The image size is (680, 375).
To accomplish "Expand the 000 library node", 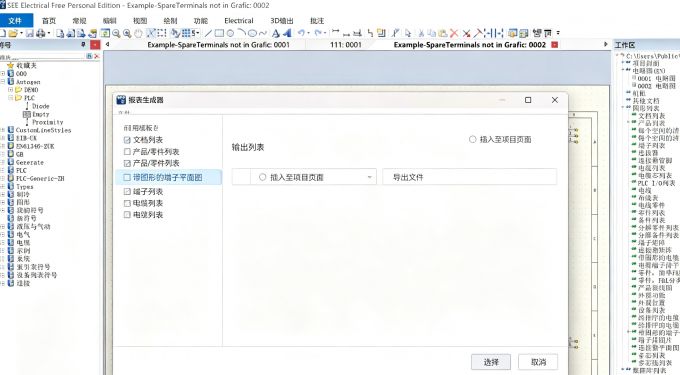I will coord(3,74).
